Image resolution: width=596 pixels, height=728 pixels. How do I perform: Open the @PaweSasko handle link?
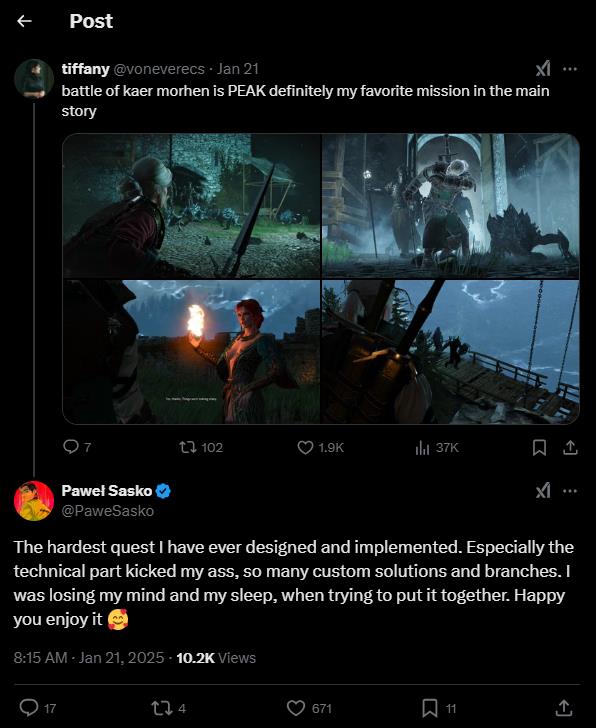(108, 511)
